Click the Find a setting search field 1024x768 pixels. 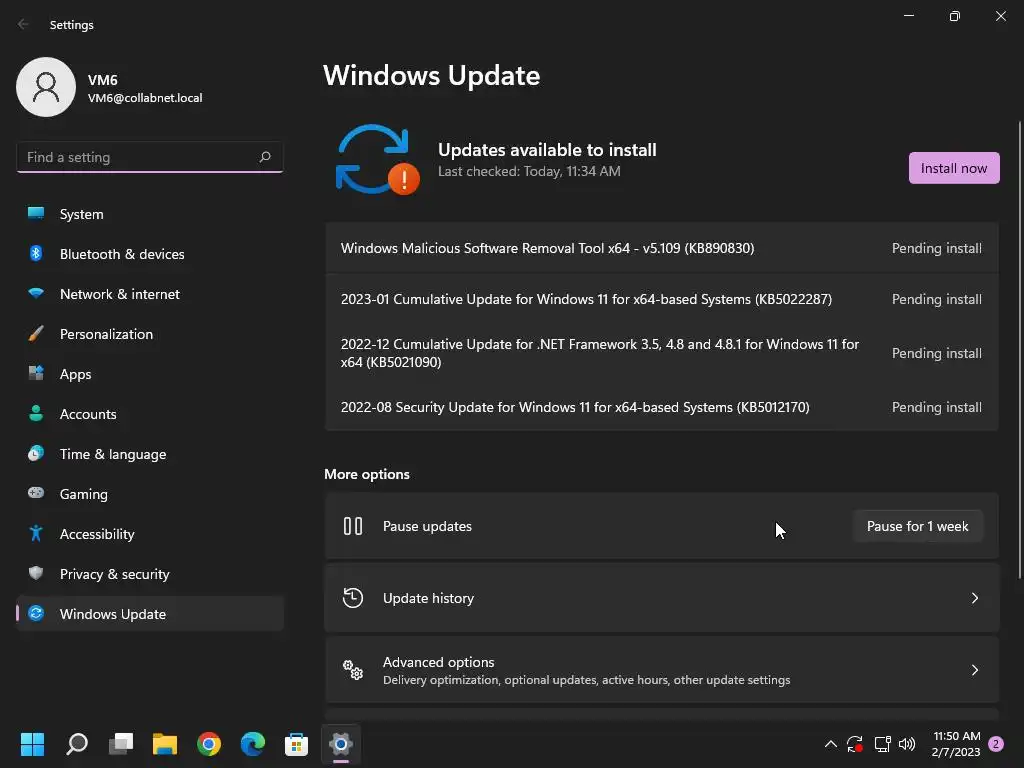coord(150,157)
